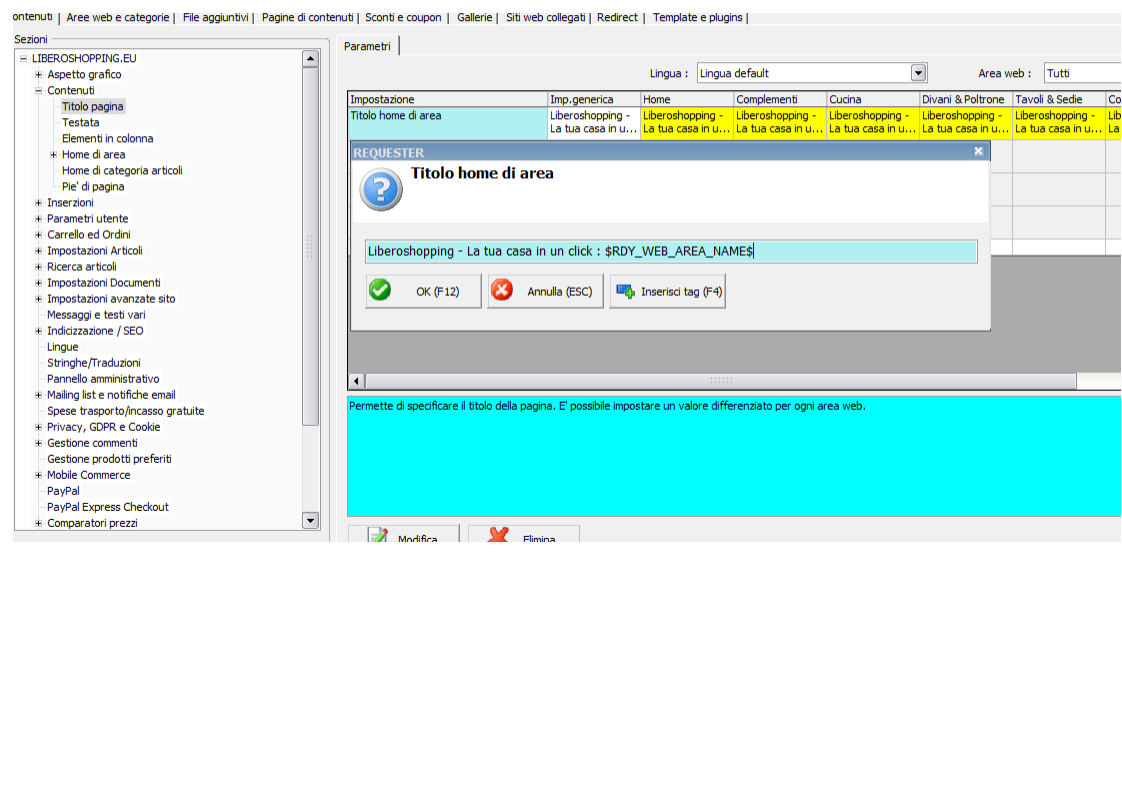
Task: Expand the Indicizzazione / SEO node
Action: (39, 331)
